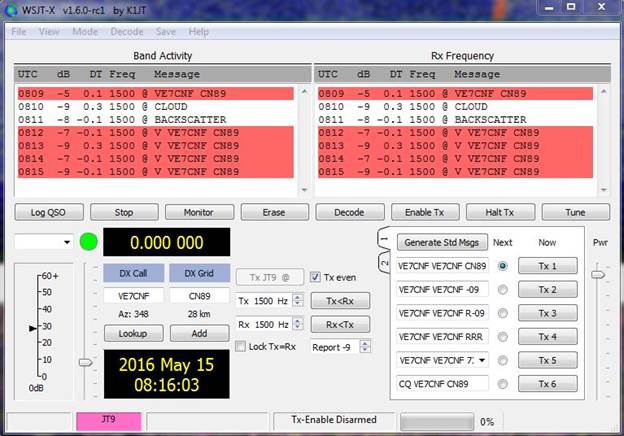Toggle the Lock Tx=Rx checkbox

coord(240,346)
